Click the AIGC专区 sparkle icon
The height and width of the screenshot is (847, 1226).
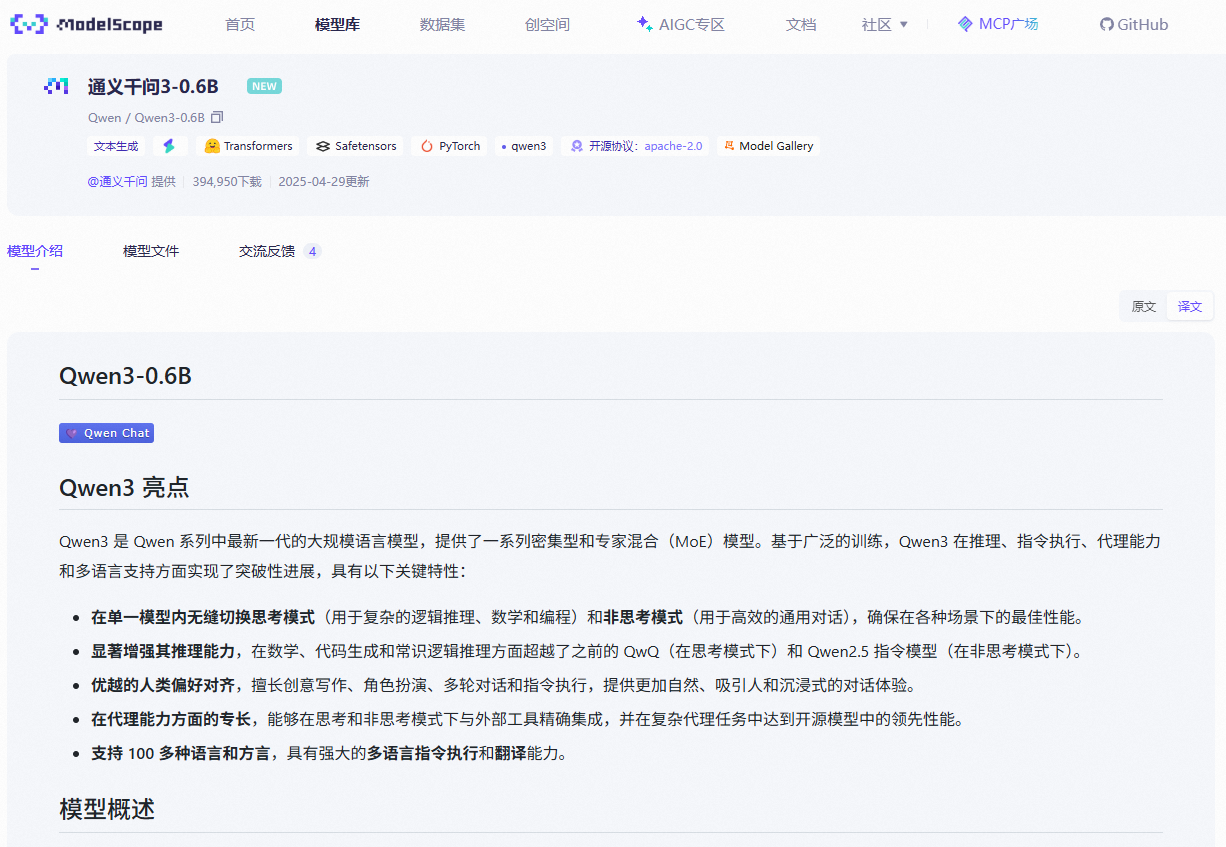coord(645,22)
